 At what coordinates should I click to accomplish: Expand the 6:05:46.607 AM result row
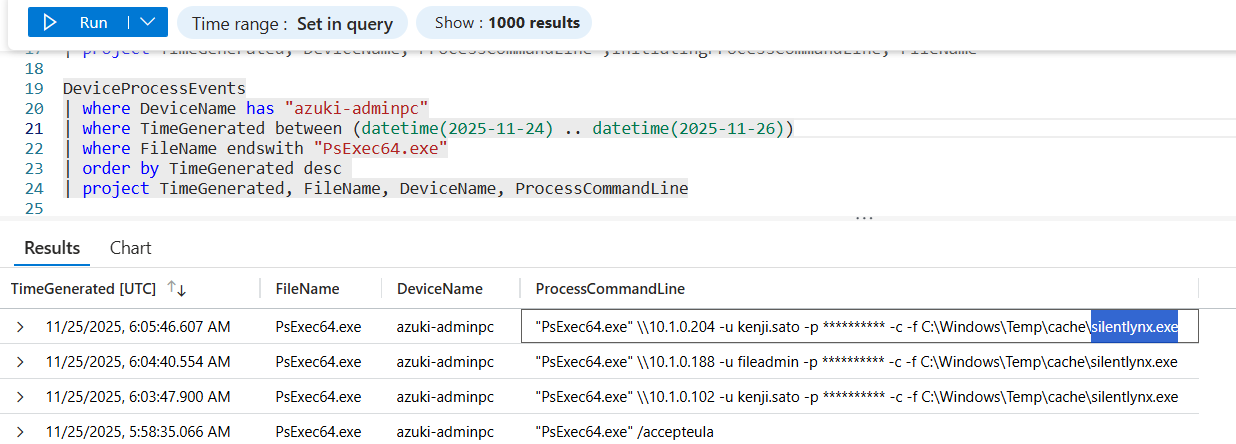pos(20,326)
